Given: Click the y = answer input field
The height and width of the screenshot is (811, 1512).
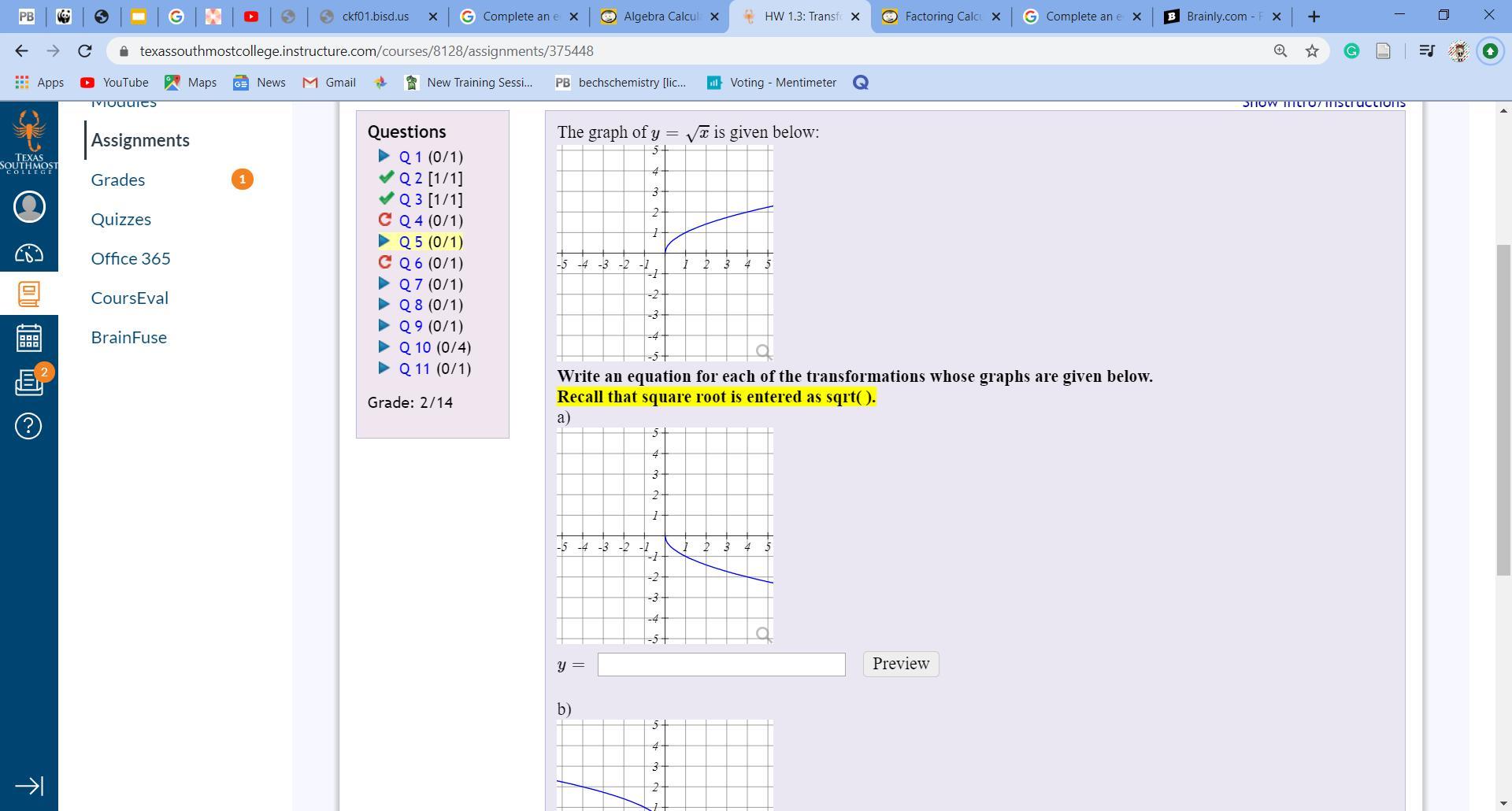Looking at the screenshot, I should point(721,665).
